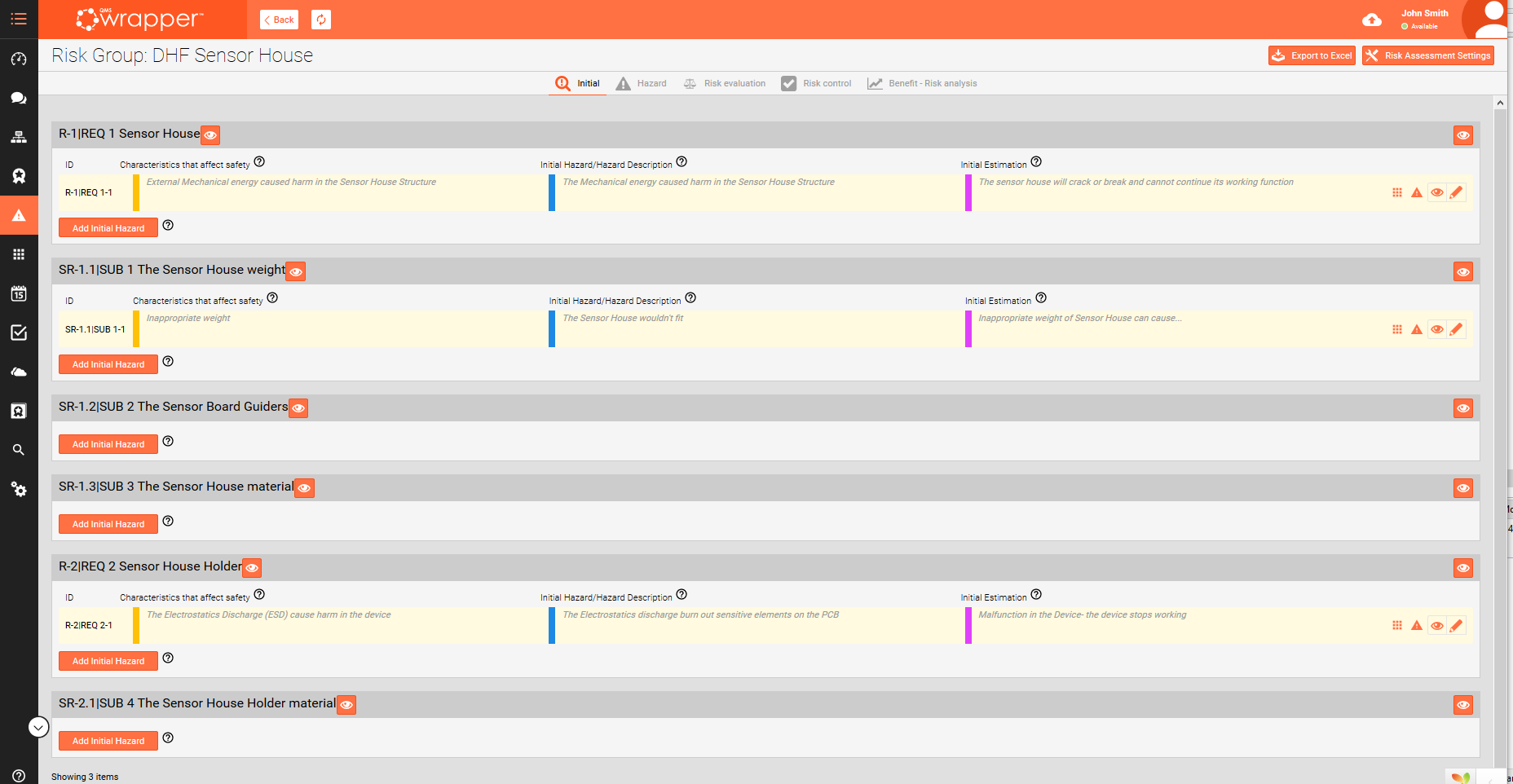Toggle eye icon beside R-1|REQ 1 Sensor House title

point(210,135)
